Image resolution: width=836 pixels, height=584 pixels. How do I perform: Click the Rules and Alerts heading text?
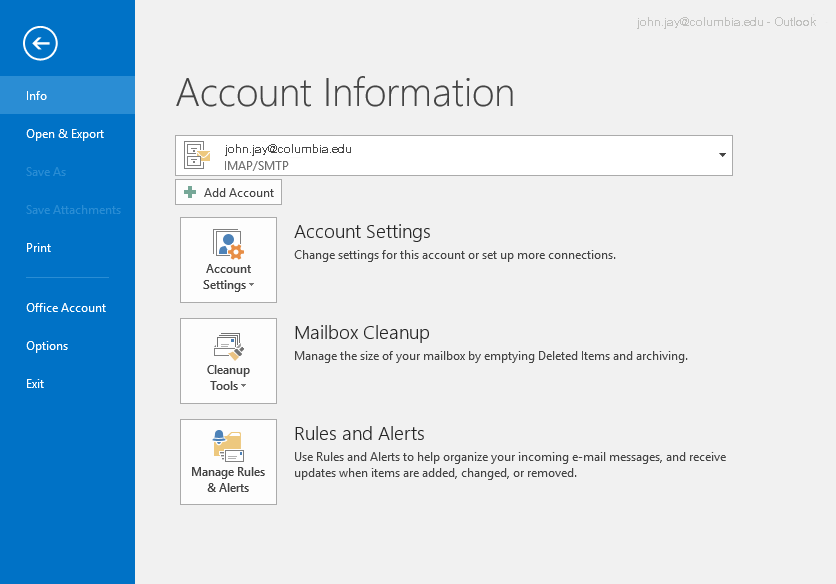[x=359, y=434]
